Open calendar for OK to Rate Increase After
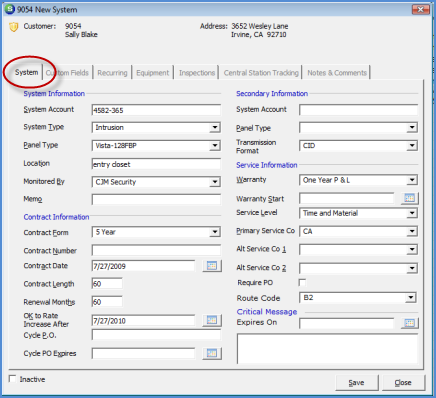436x398 pixels. [212, 320]
